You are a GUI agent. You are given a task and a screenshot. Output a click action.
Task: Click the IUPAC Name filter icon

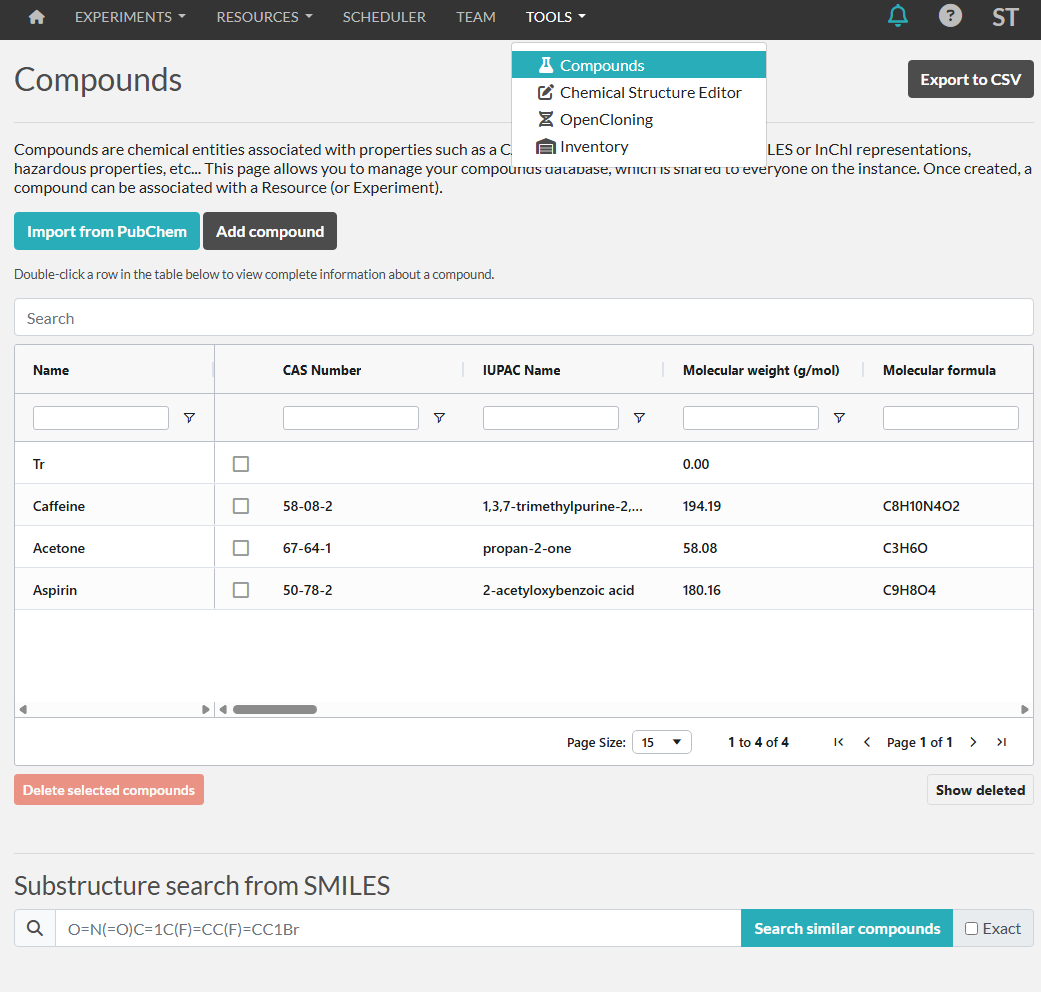click(x=639, y=418)
